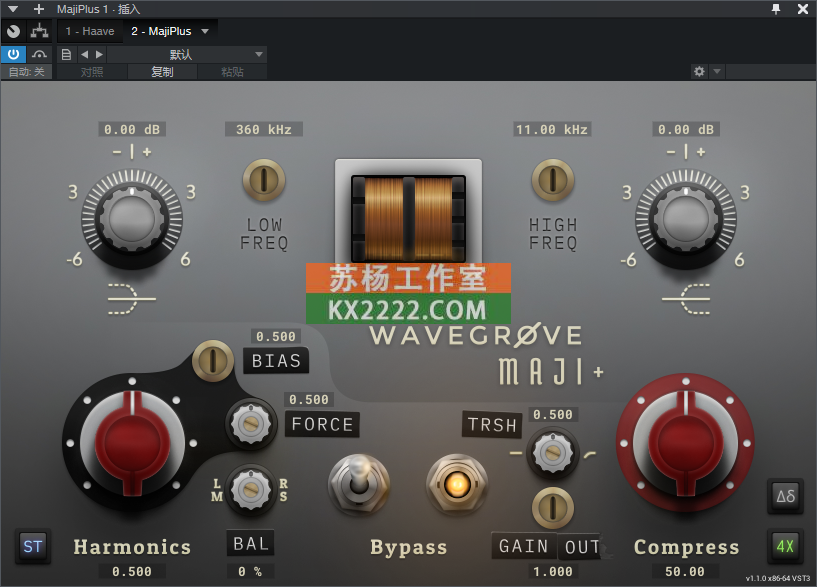Click the hard knee dash symbol by TRSH
This screenshot has width=817, height=587.
pos(516,453)
